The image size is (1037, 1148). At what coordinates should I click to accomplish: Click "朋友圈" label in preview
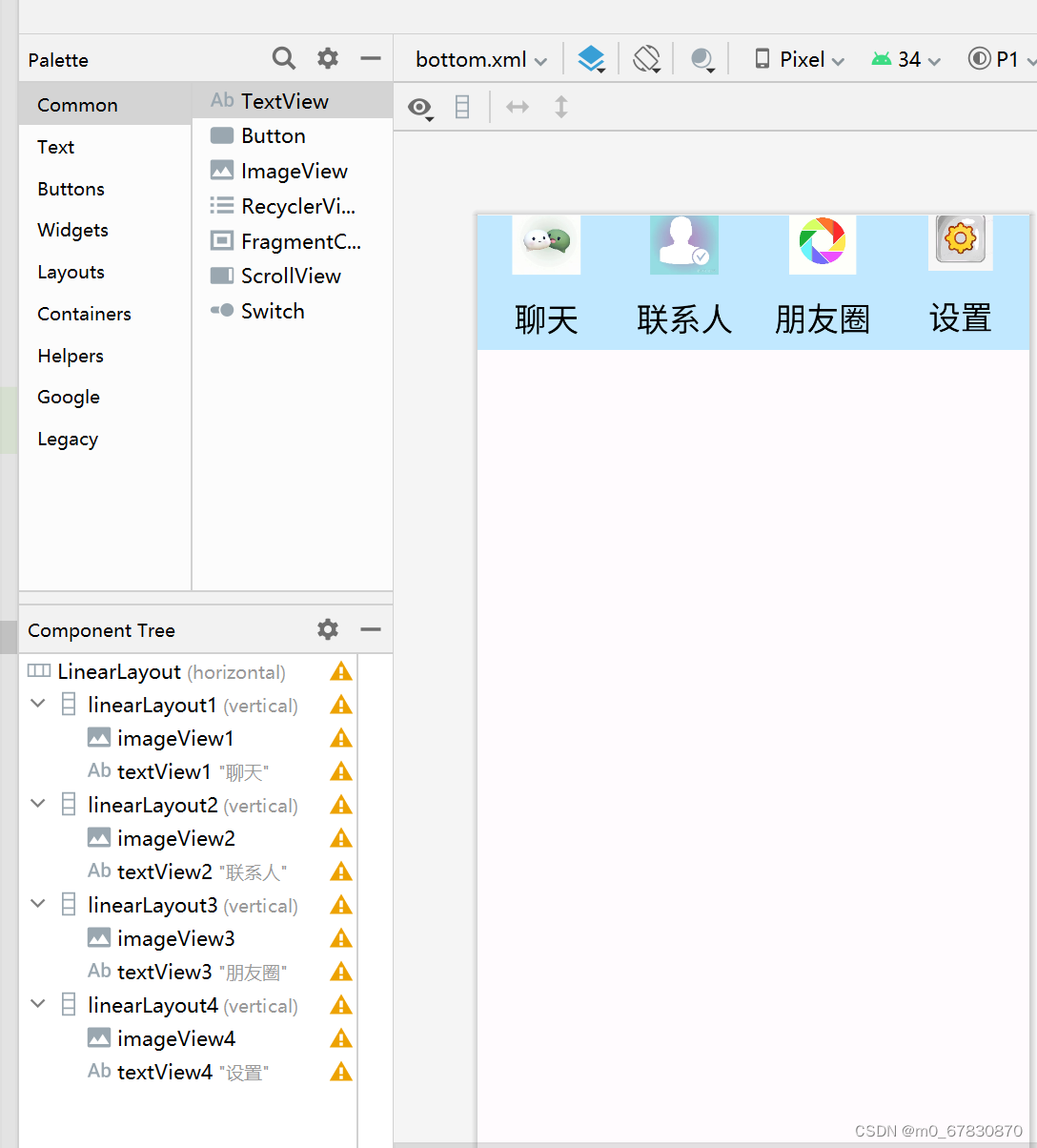click(823, 319)
